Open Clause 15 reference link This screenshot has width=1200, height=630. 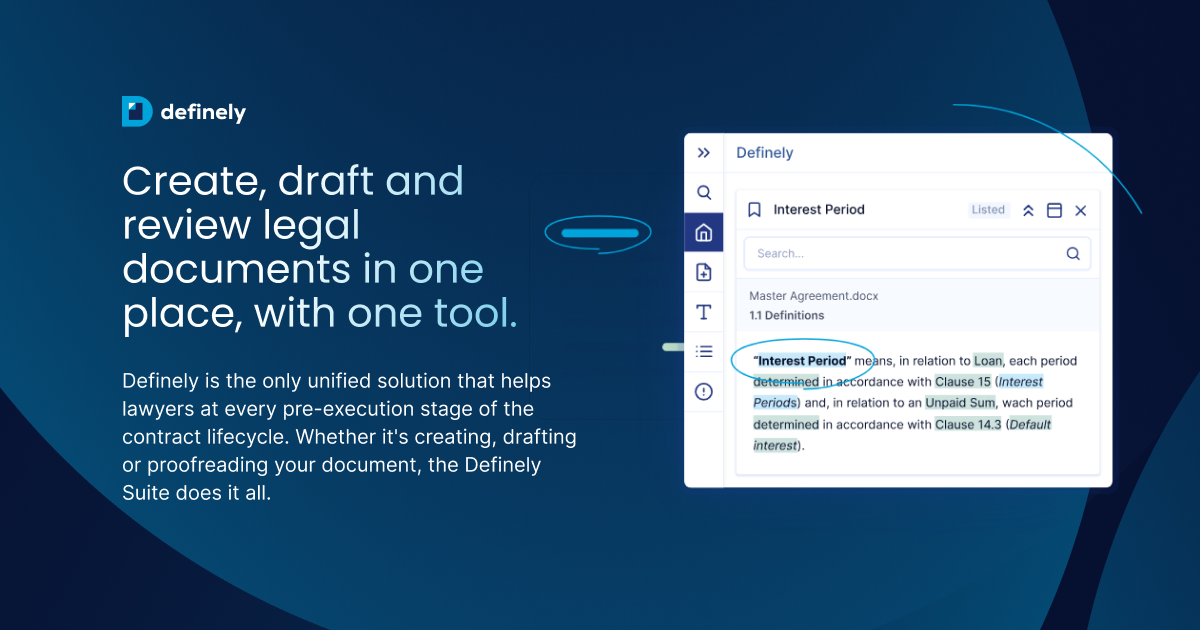964,381
